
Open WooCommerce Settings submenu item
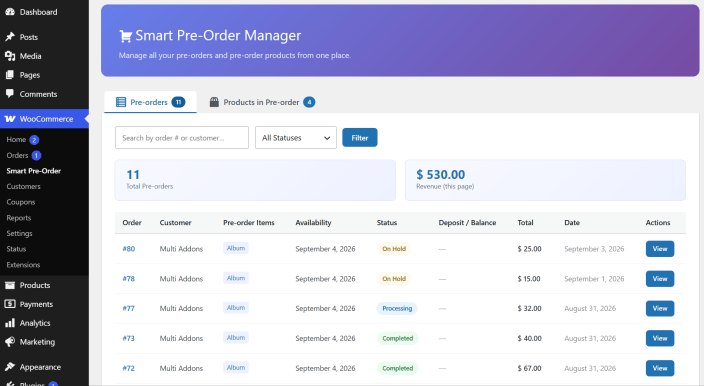[19, 233]
